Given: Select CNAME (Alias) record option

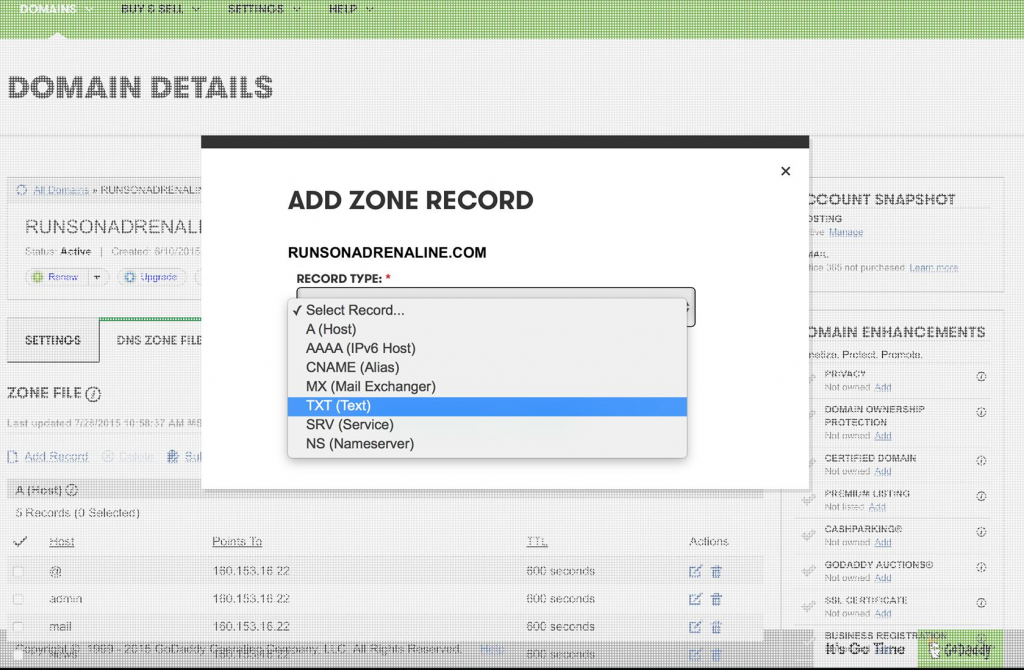Looking at the screenshot, I should (487, 367).
